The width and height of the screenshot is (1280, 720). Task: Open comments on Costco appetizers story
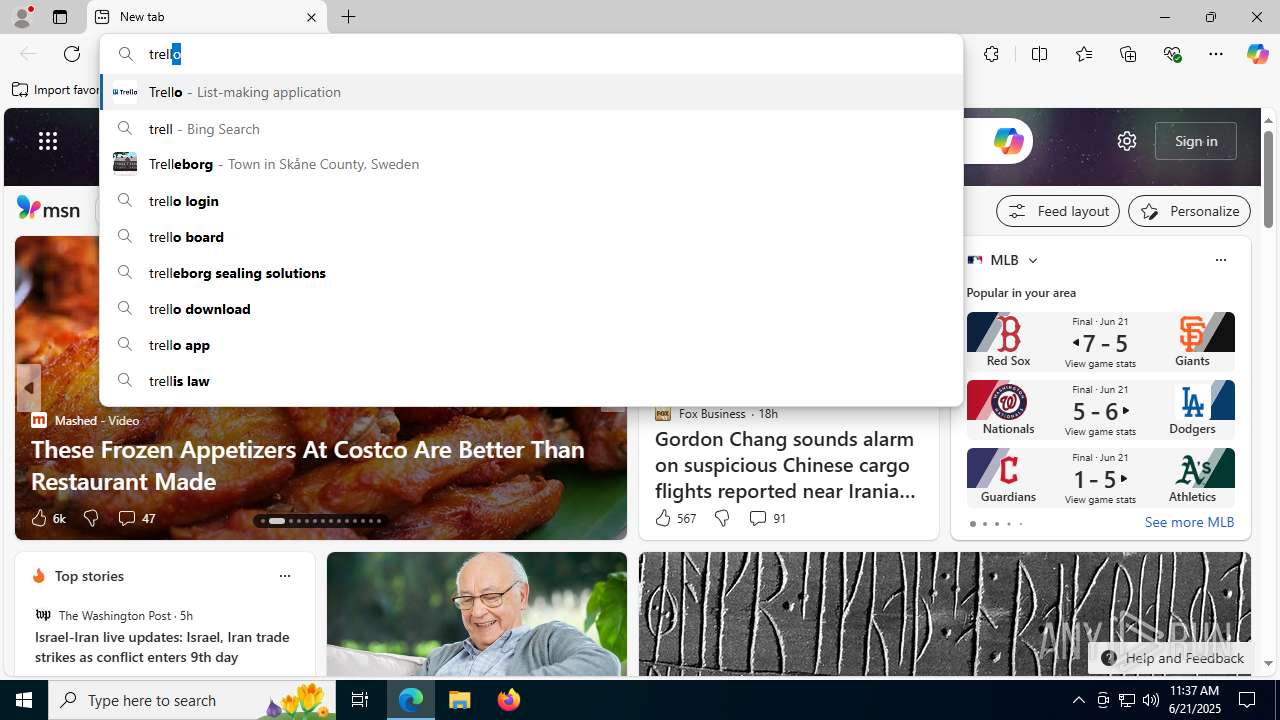[136, 518]
